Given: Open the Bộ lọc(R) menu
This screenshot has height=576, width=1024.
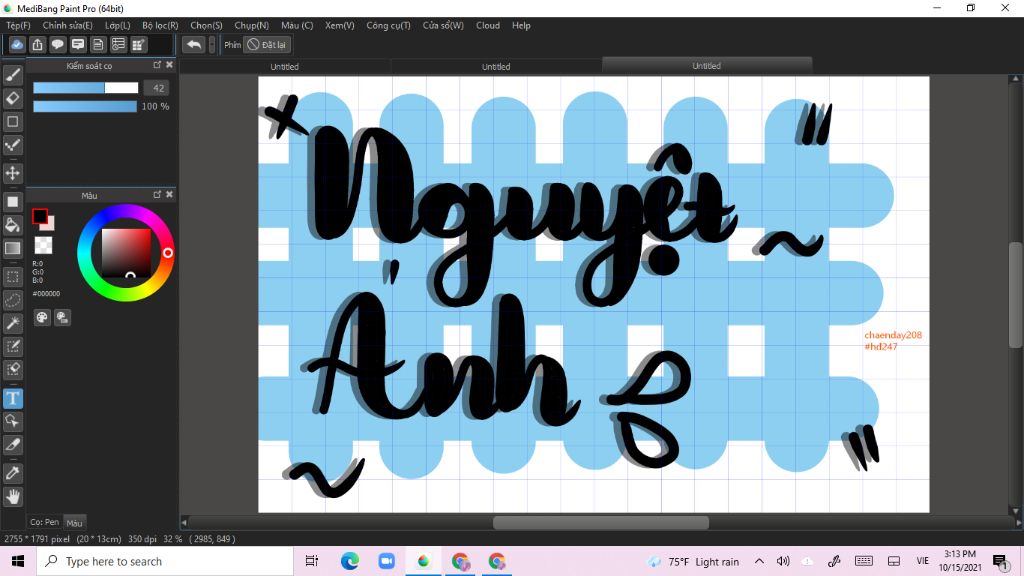Looking at the screenshot, I should click(160, 25).
